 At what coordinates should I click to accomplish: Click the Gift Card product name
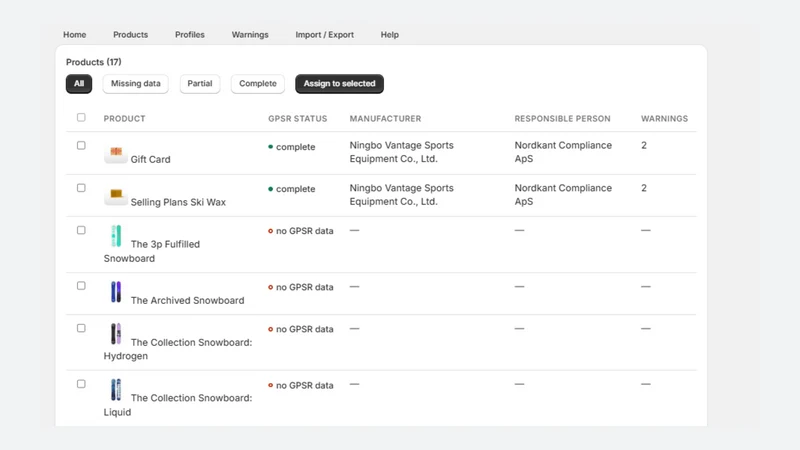coord(151,160)
